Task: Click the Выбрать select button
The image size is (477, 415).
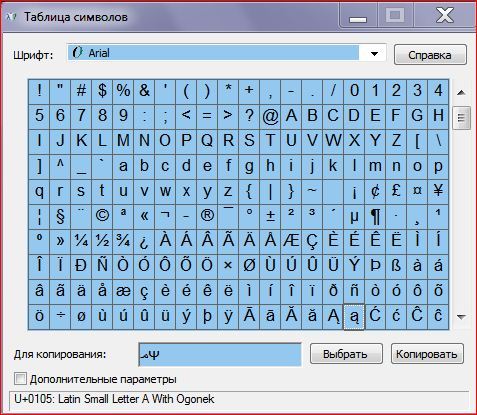Action: (346, 354)
